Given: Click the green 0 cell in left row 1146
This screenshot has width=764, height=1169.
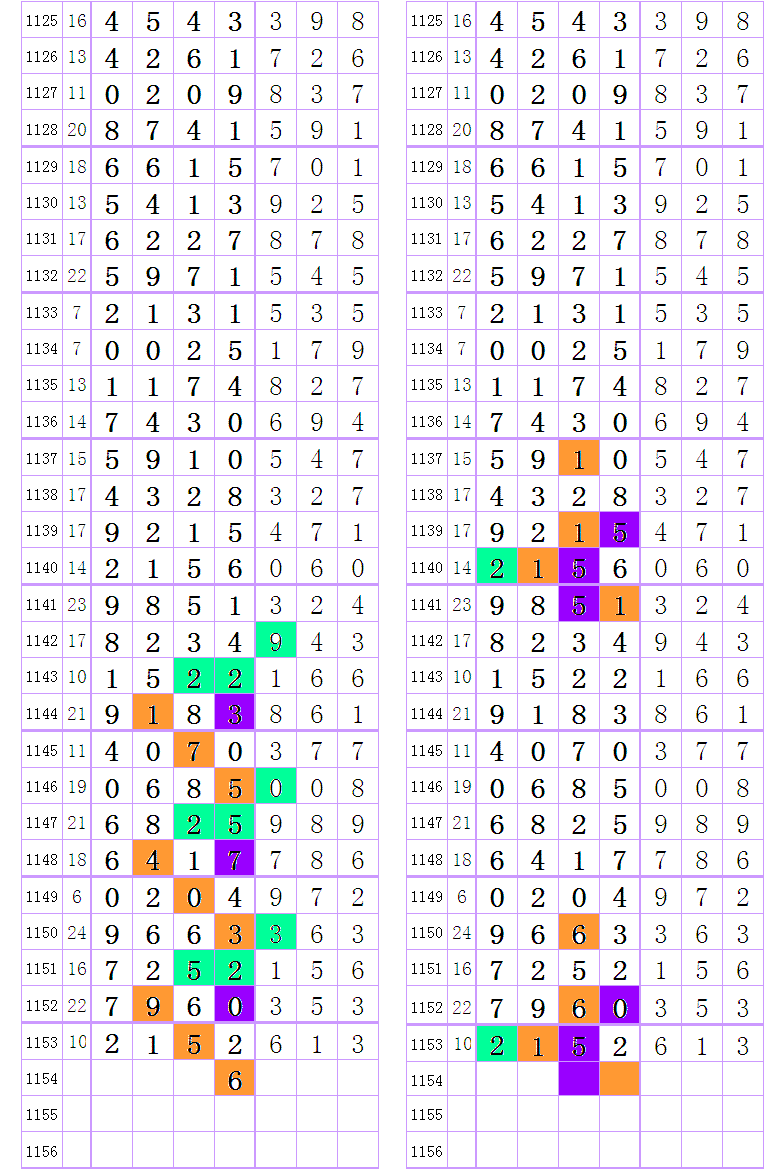Looking at the screenshot, I should [x=276, y=787].
